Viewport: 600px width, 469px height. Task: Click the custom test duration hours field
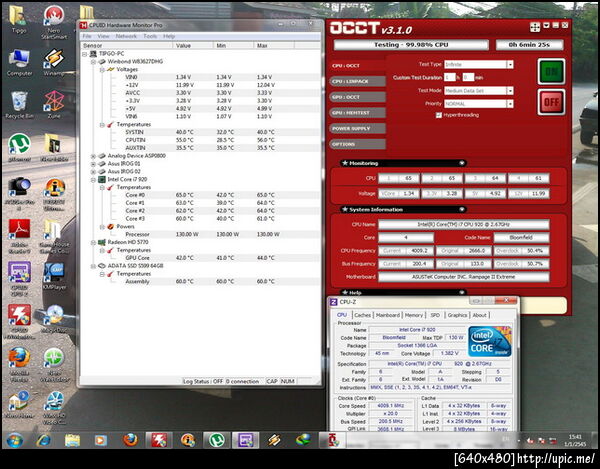coord(450,77)
